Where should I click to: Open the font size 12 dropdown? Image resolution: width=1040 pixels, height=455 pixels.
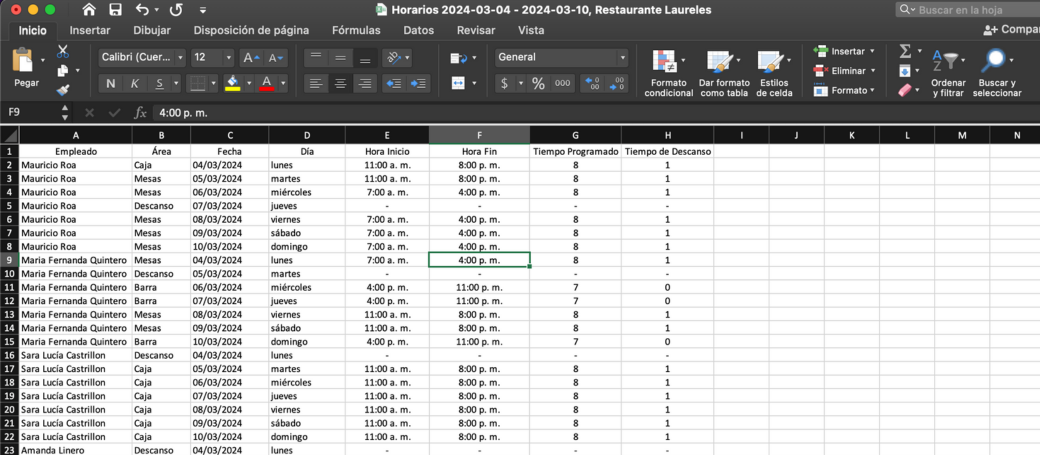pyautogui.click(x=212, y=58)
